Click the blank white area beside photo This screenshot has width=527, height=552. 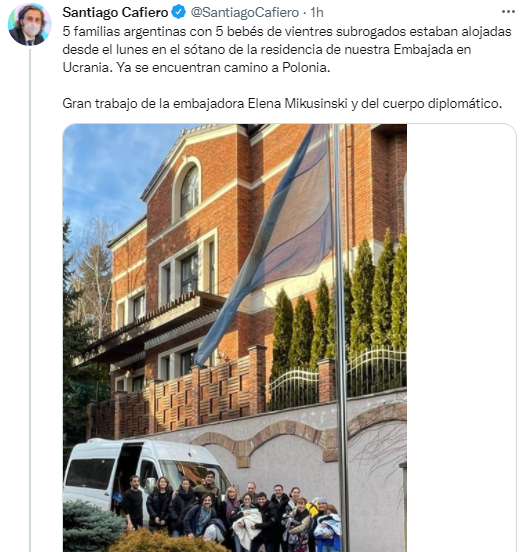pos(461,338)
